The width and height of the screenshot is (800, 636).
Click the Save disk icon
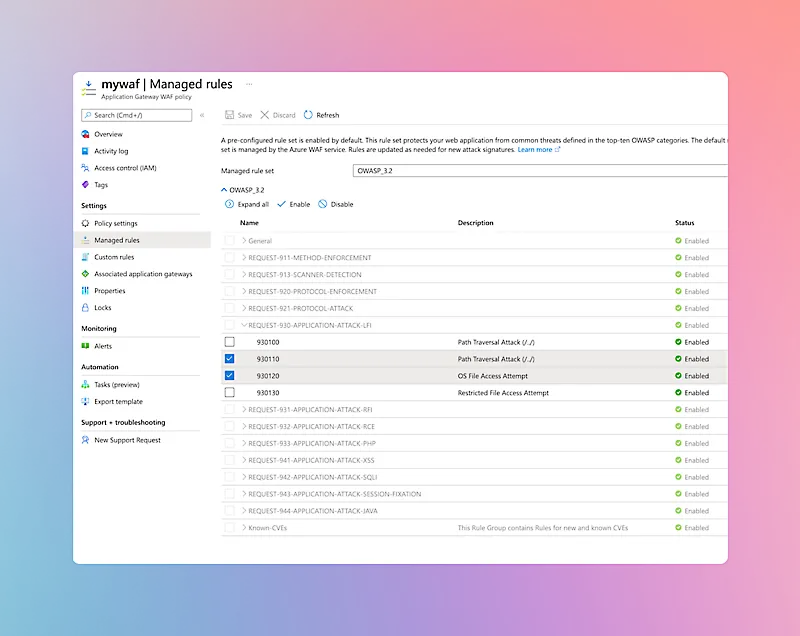coord(230,115)
